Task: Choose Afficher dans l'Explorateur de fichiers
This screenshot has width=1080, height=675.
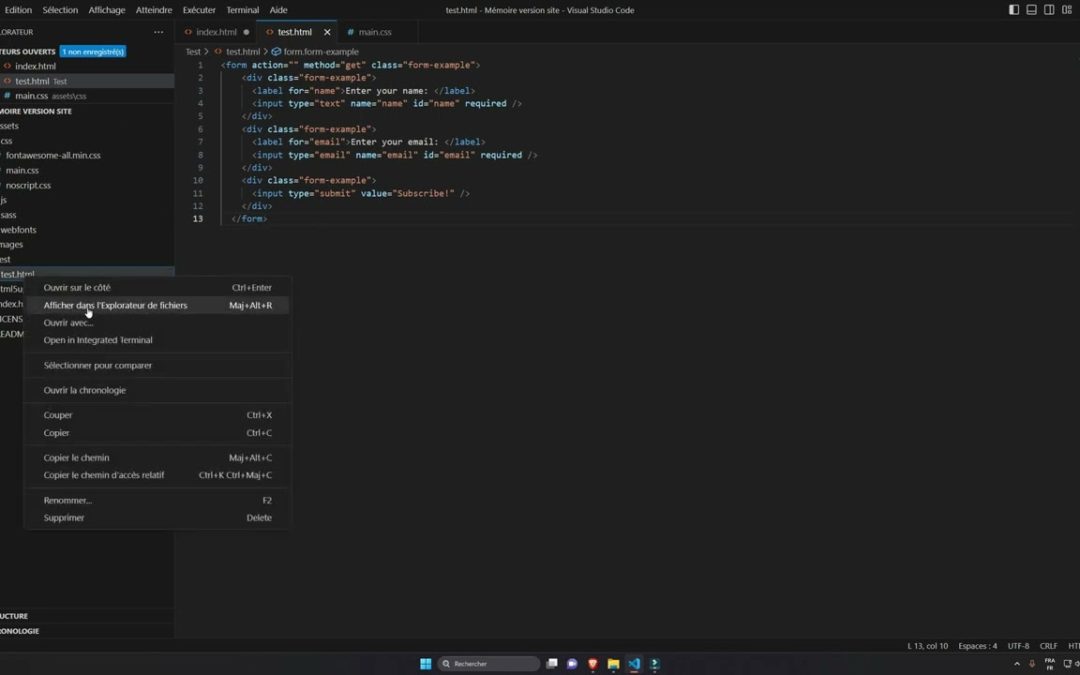Action: pyautogui.click(x=158, y=305)
